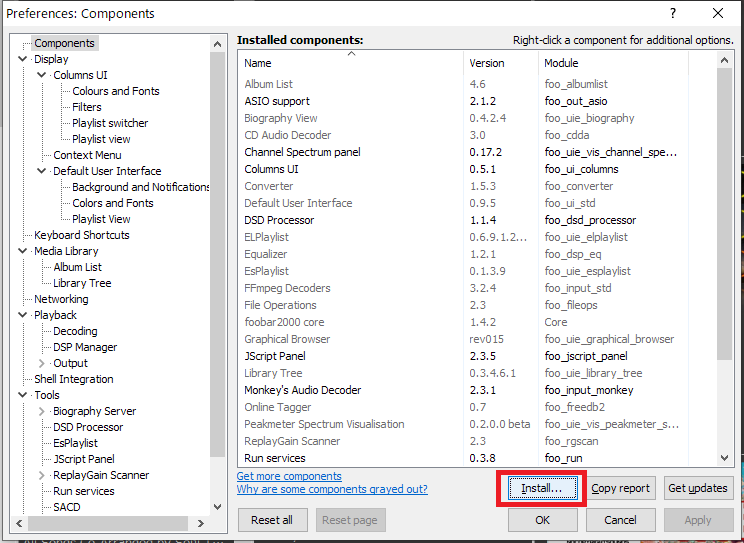Open Shell Integration preferences
This screenshot has height=543, width=744.
pyautogui.click(x=74, y=379)
